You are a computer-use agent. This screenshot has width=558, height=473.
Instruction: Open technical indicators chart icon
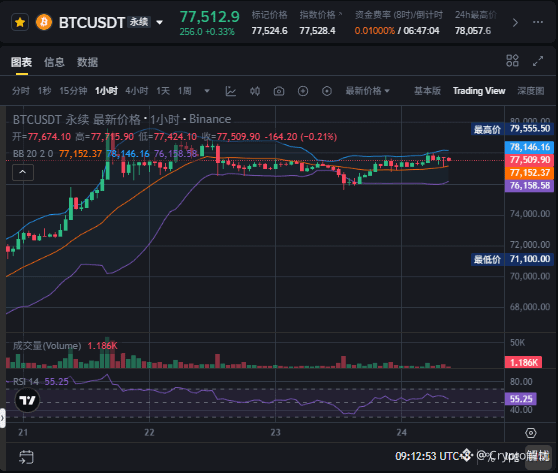coord(231,91)
